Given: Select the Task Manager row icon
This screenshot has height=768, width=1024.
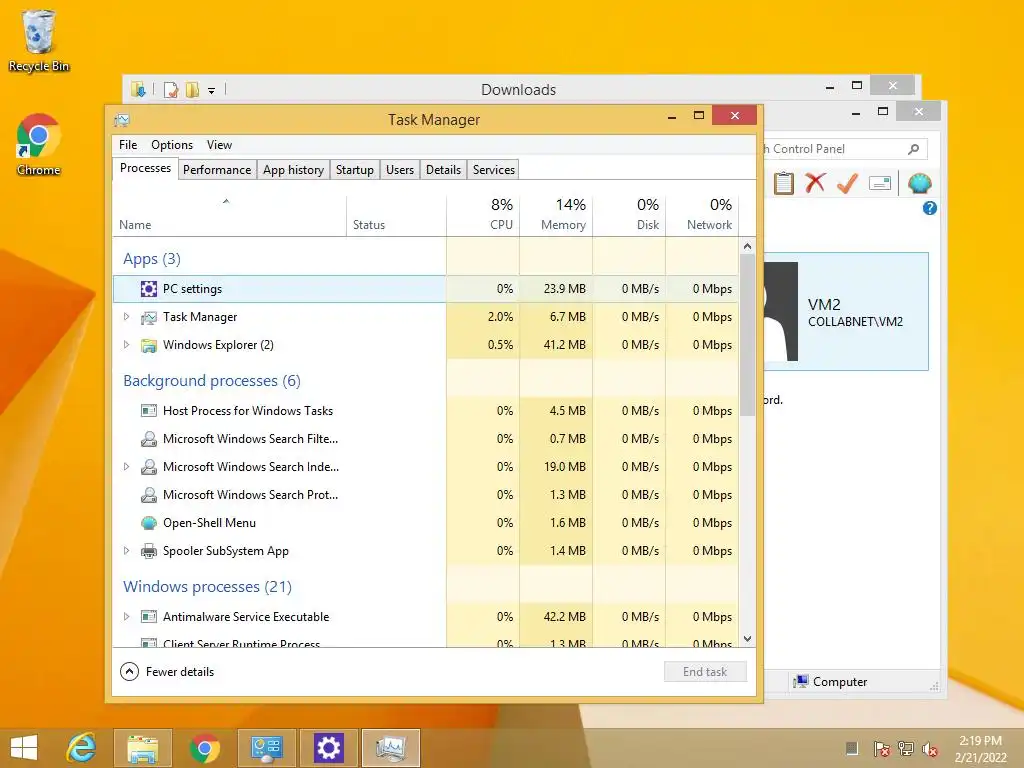Looking at the screenshot, I should [149, 317].
